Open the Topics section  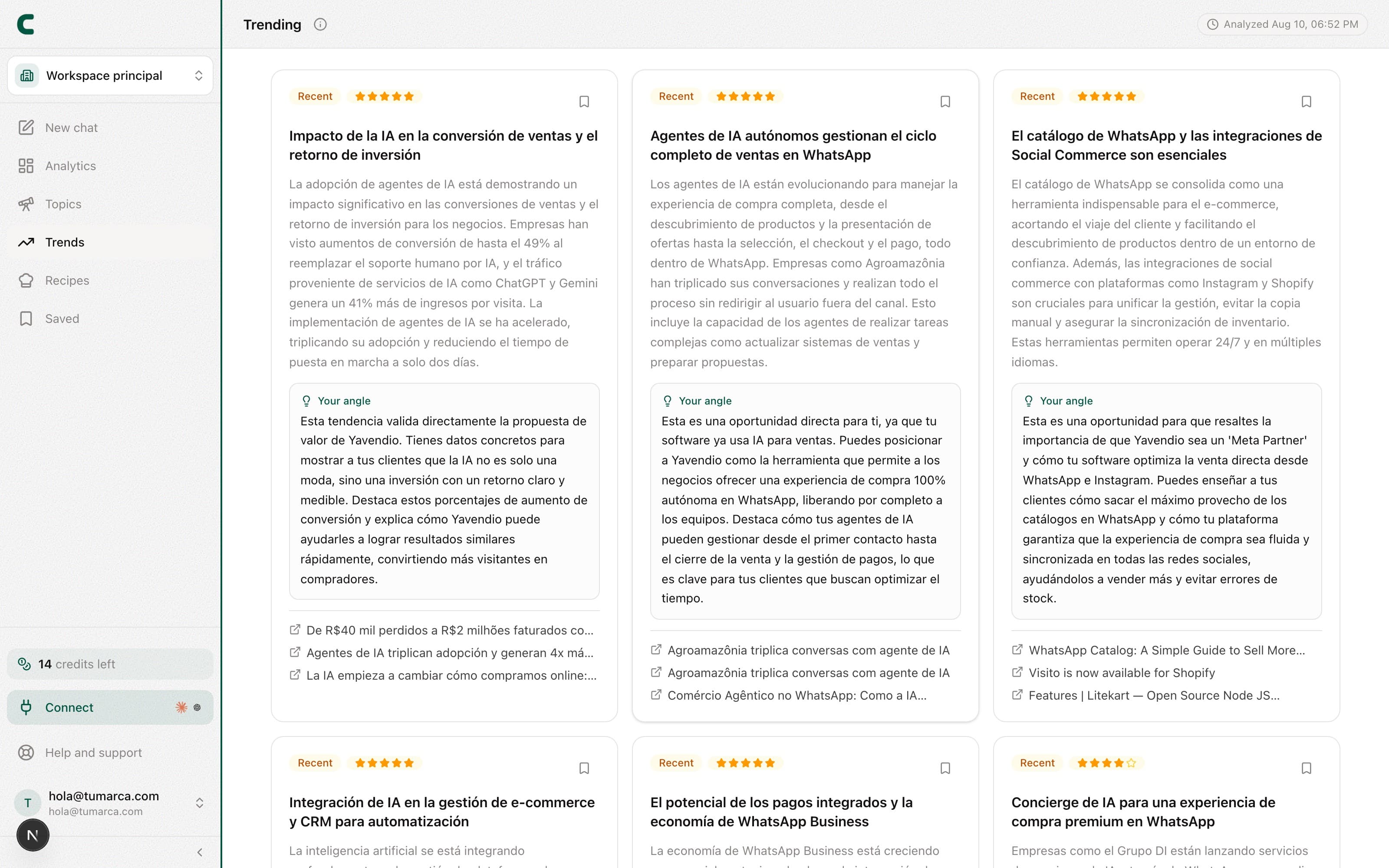(110, 204)
